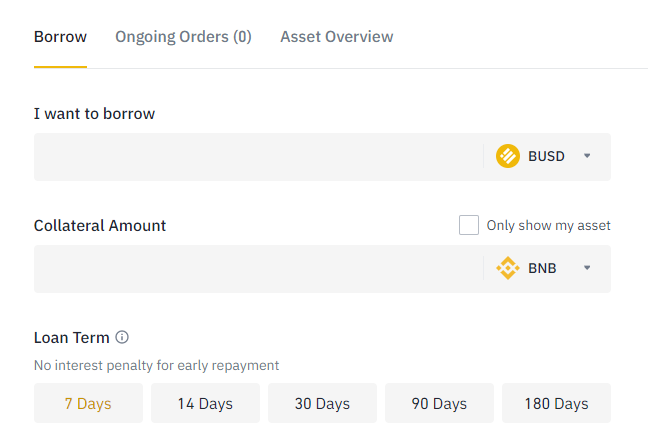Expand the dropdown arrow beside BUSD
The width and height of the screenshot is (648, 446).
click(587, 156)
